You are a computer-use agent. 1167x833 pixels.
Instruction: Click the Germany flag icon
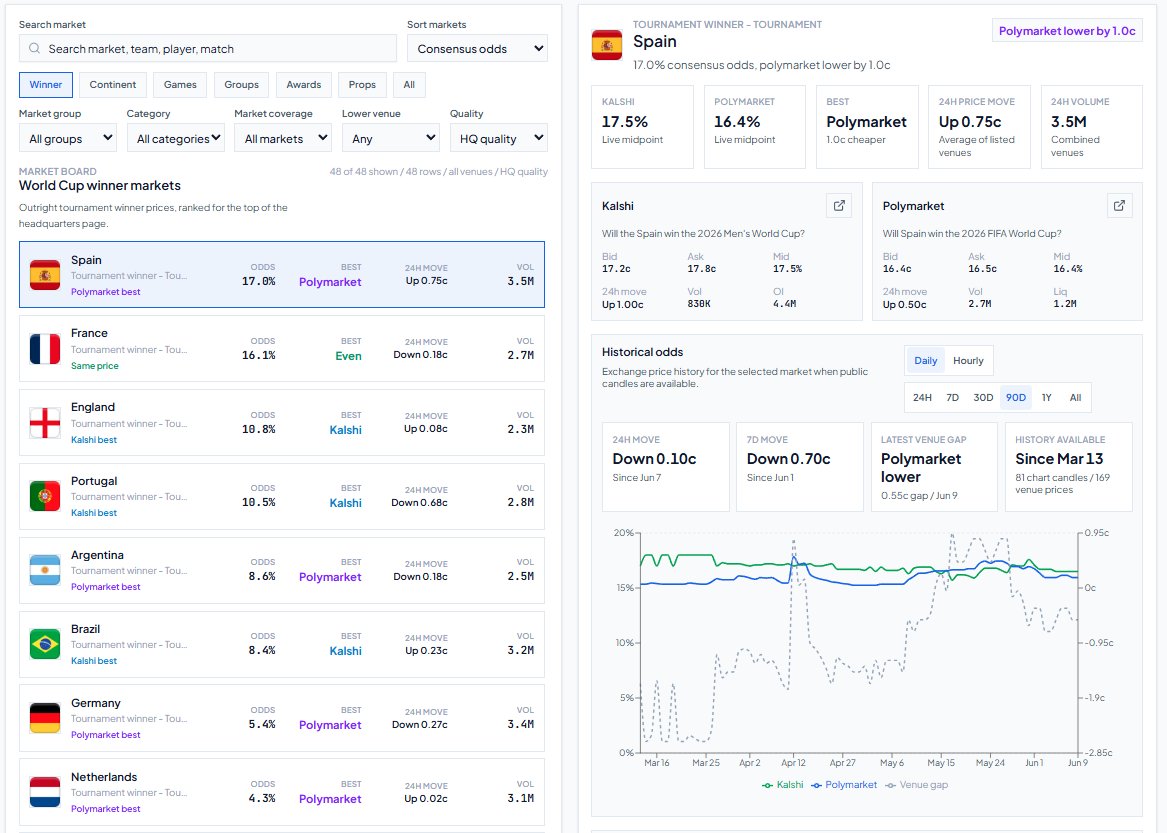point(45,718)
